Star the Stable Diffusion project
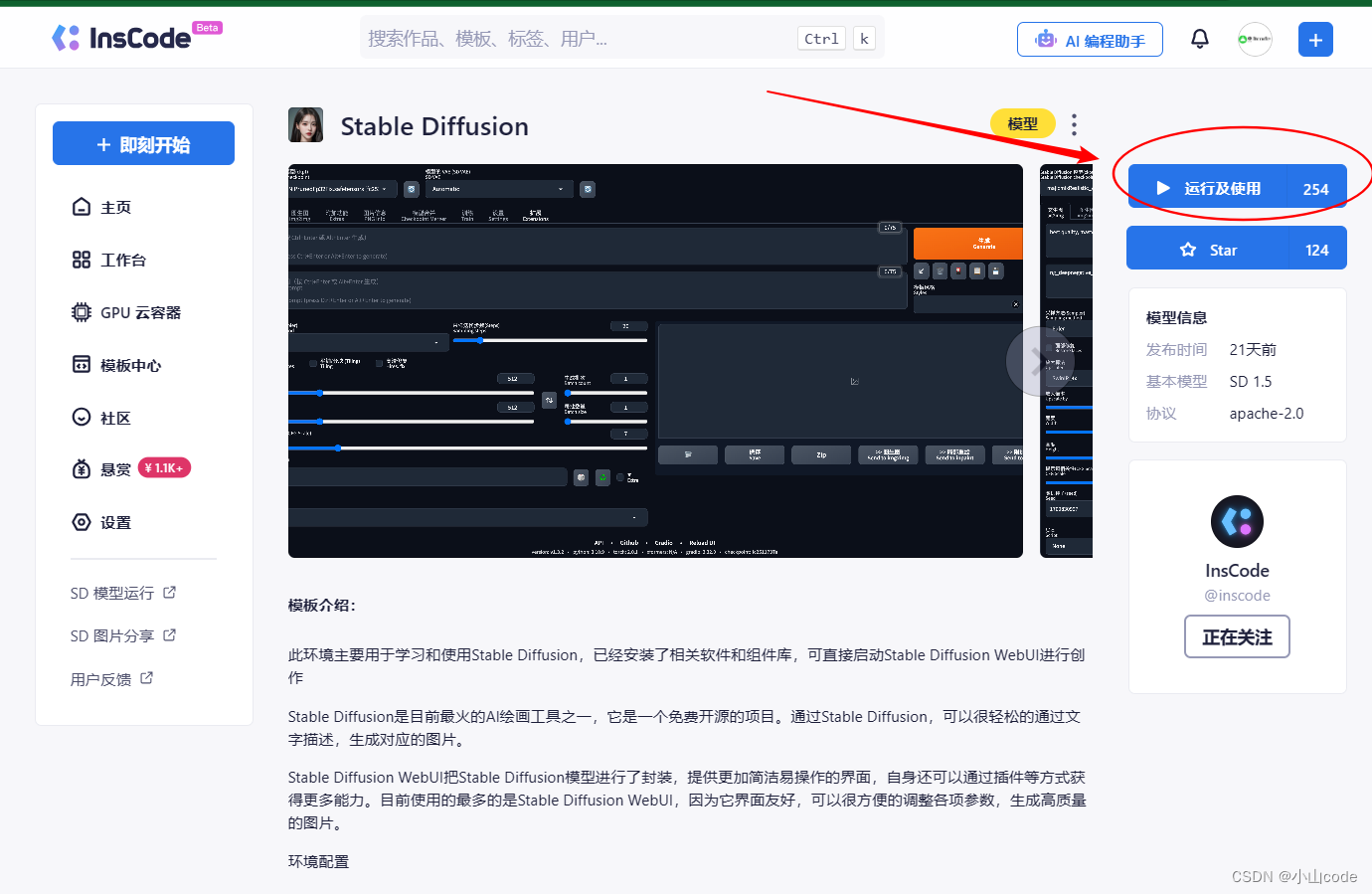 tap(1237, 249)
